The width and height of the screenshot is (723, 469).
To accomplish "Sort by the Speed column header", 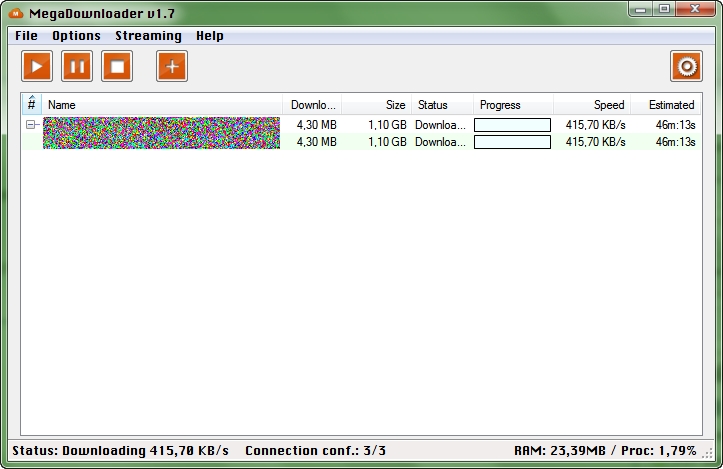I will click(592, 105).
